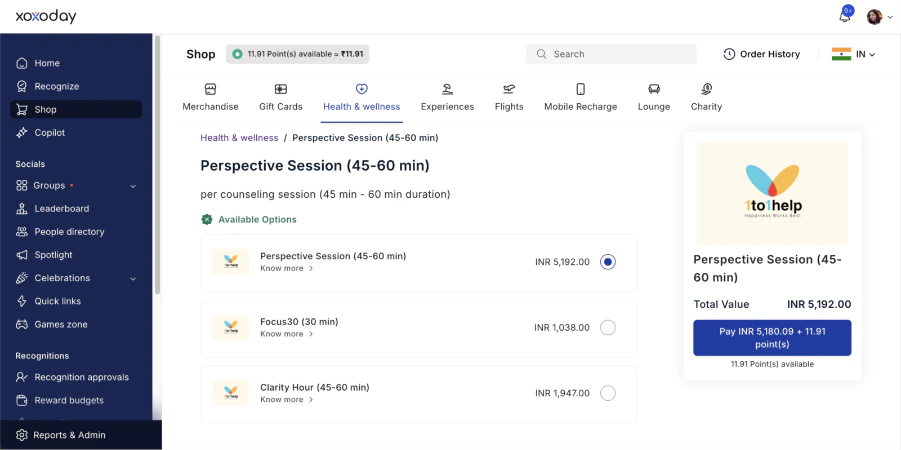
Task: Click the Quick links bolt icon
Action: (x=22, y=301)
